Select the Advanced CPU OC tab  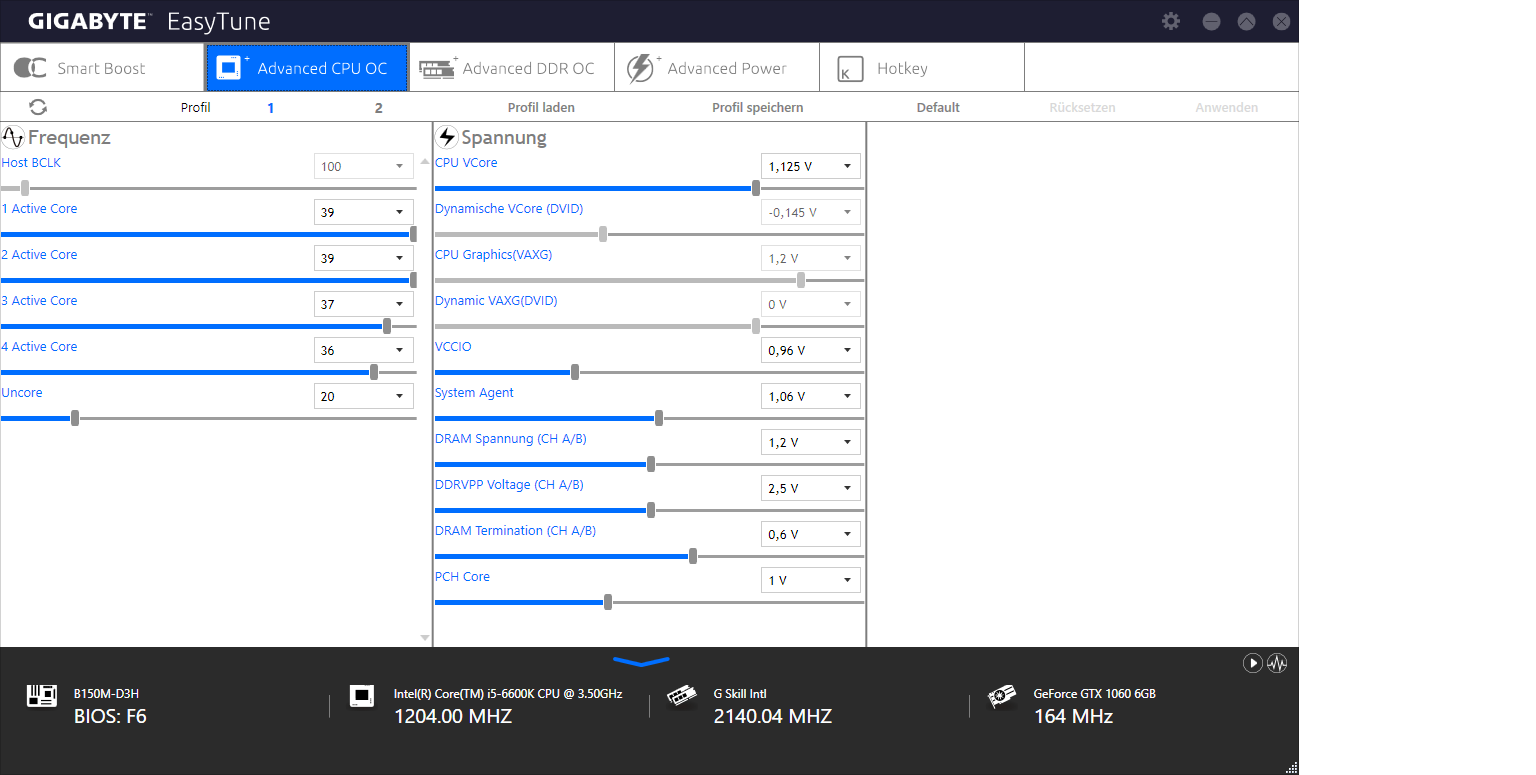pyautogui.click(x=307, y=68)
